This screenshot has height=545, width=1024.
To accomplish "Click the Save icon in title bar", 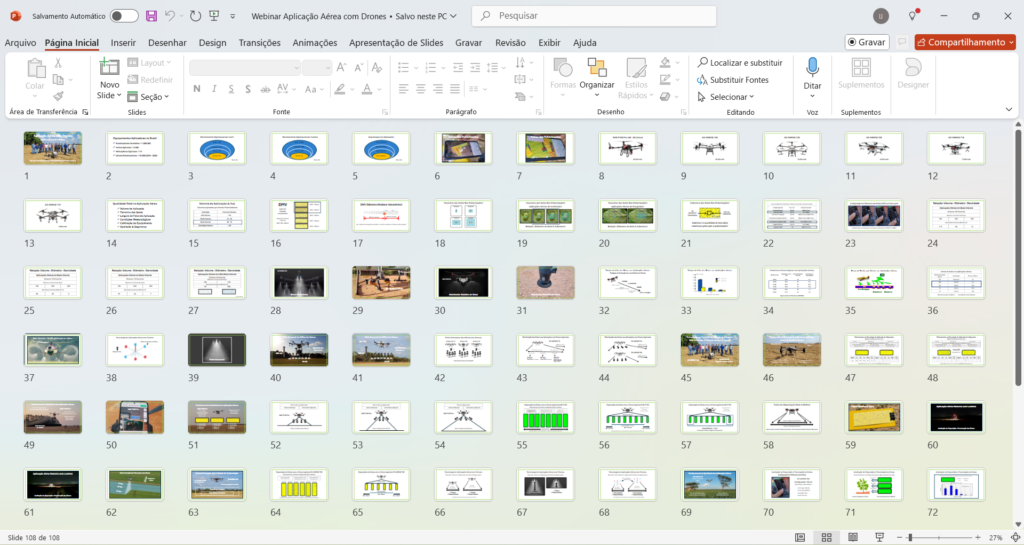I will coord(151,16).
